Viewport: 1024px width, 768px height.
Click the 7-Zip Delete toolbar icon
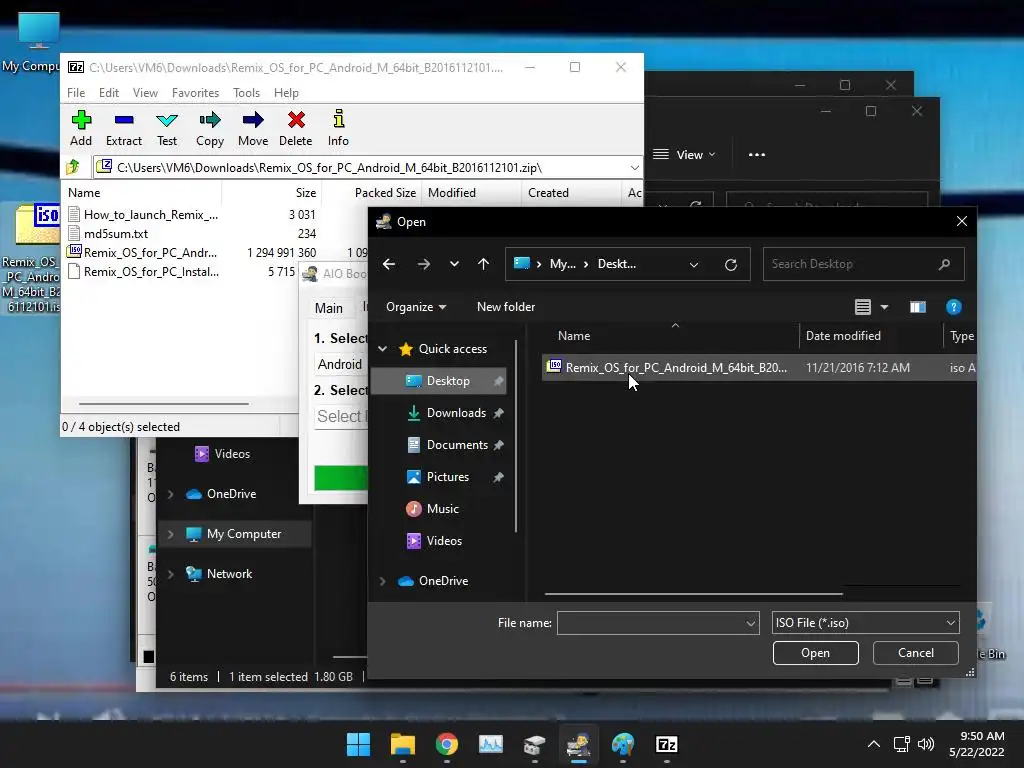coord(296,120)
